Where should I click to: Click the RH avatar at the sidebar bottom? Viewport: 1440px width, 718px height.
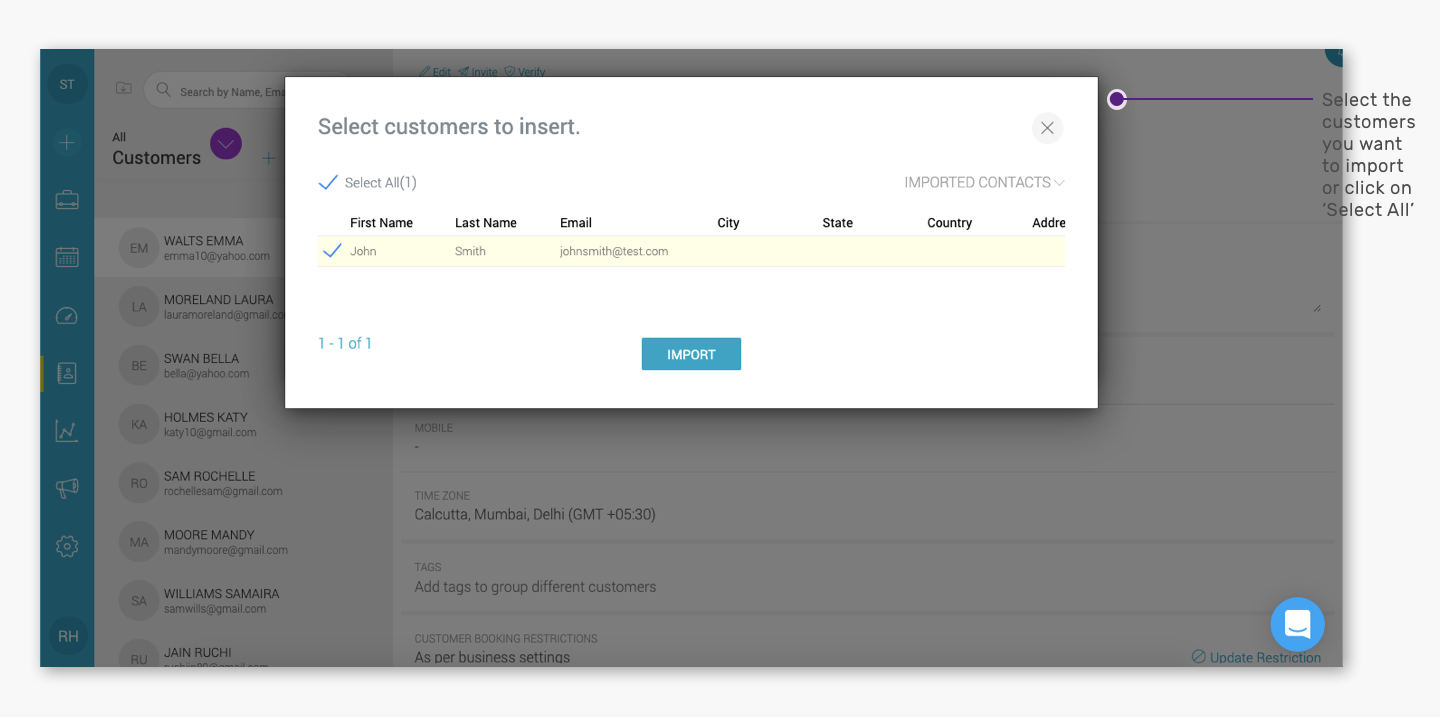pos(67,636)
